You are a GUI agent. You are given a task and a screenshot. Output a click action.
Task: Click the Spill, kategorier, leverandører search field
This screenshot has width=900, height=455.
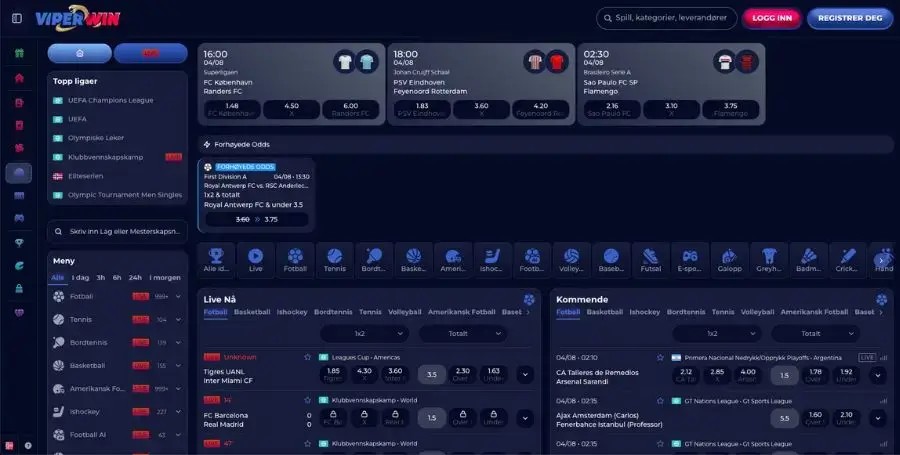666,18
